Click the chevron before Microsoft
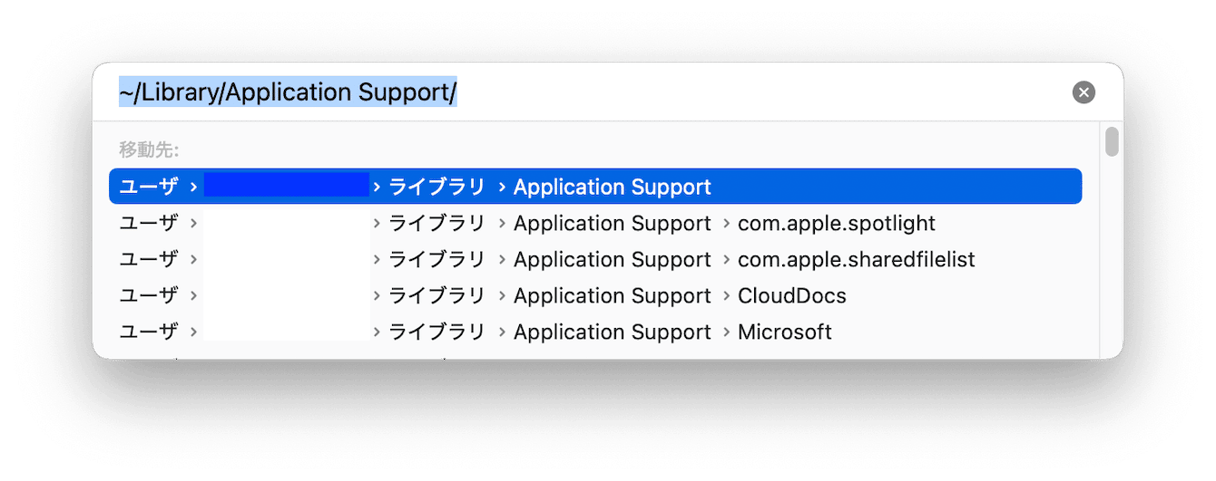 click(725, 331)
